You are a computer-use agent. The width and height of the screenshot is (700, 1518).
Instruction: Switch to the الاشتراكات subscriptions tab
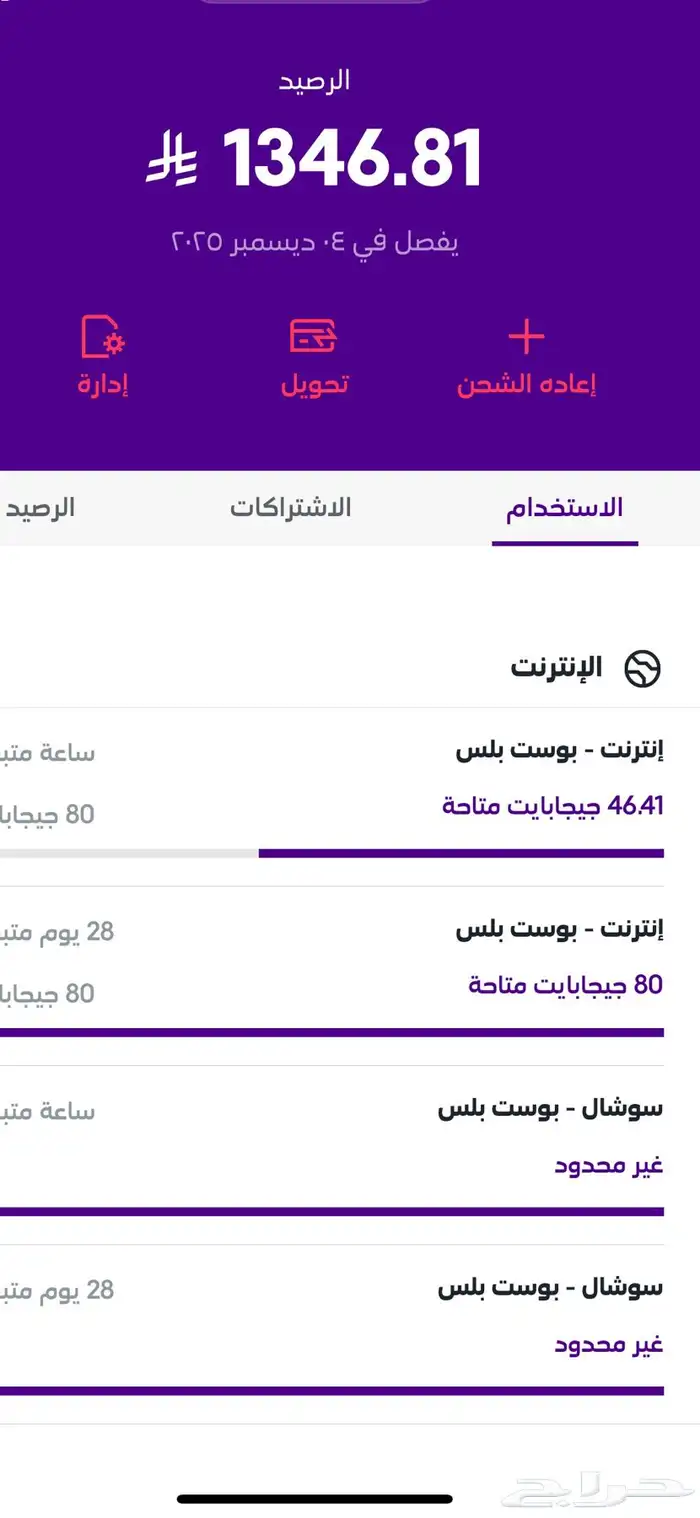tap(290, 508)
